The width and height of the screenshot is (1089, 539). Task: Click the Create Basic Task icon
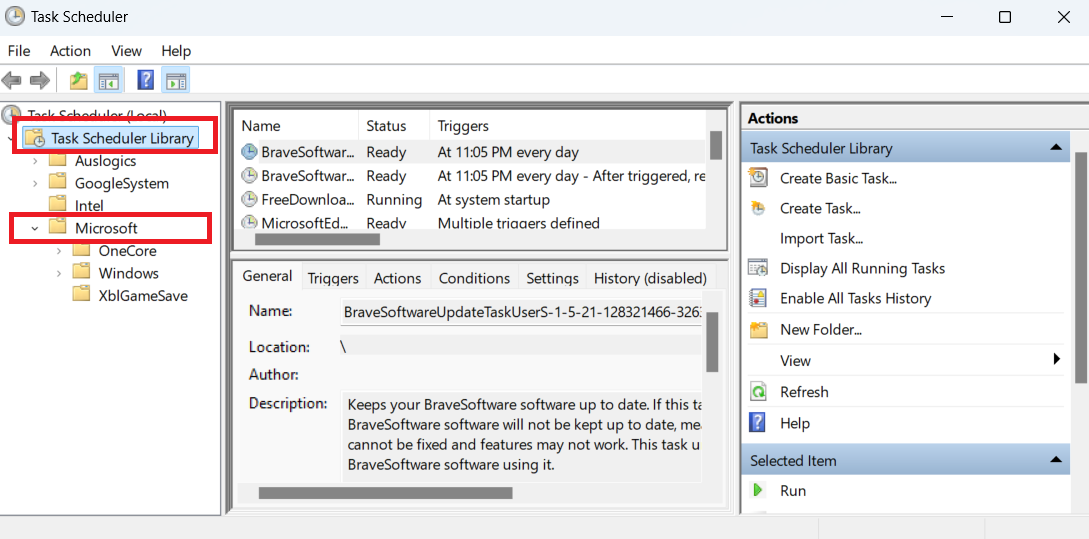click(758, 178)
